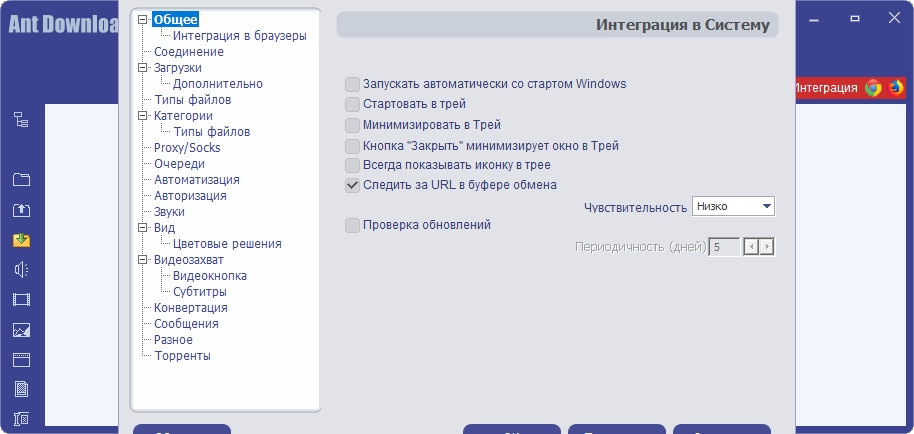The width and height of the screenshot is (914, 434).
Task: Open the Субтитры settings page
Action: [200, 292]
